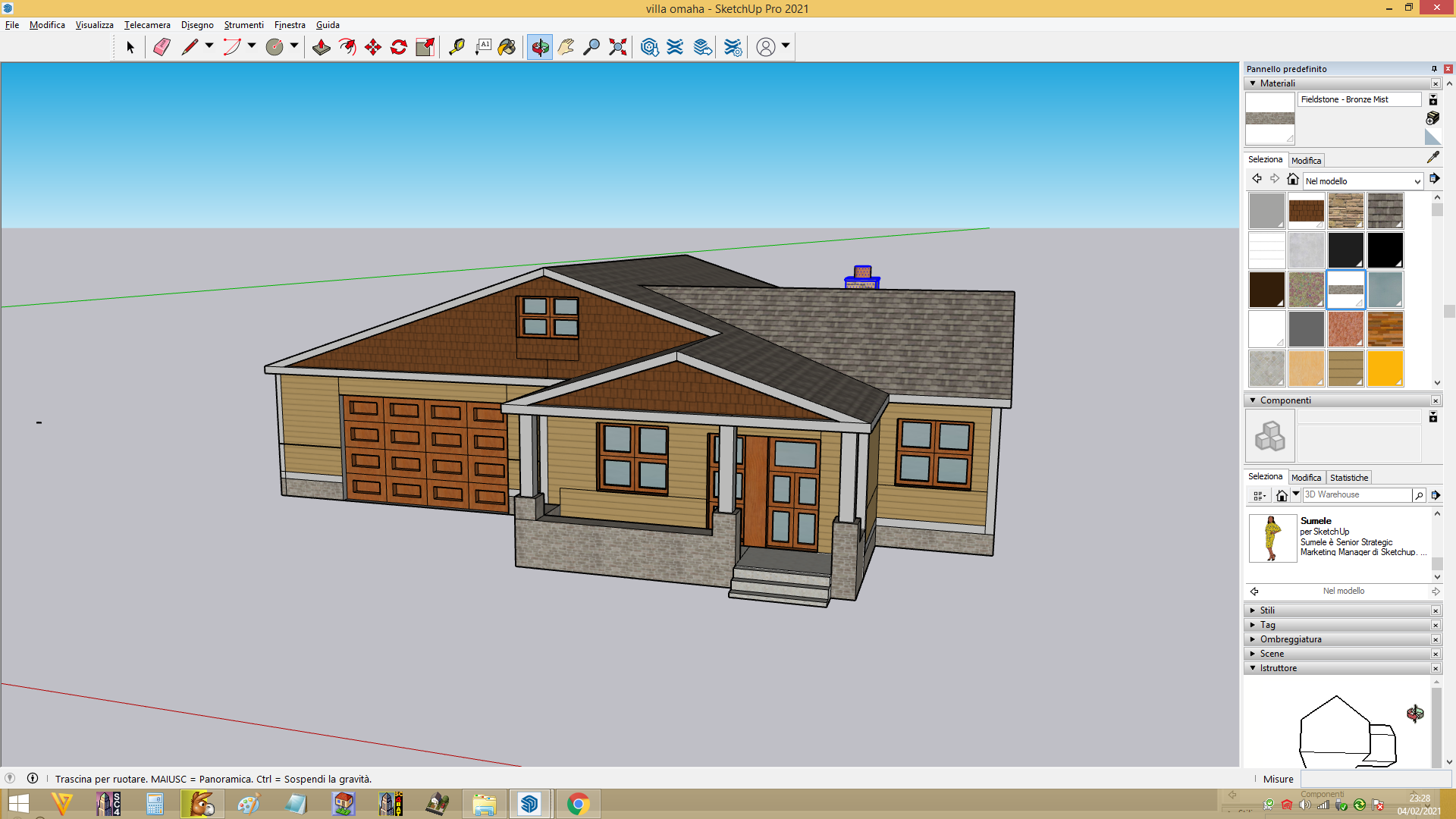Select the Sumele component thumbnail

1272,538
